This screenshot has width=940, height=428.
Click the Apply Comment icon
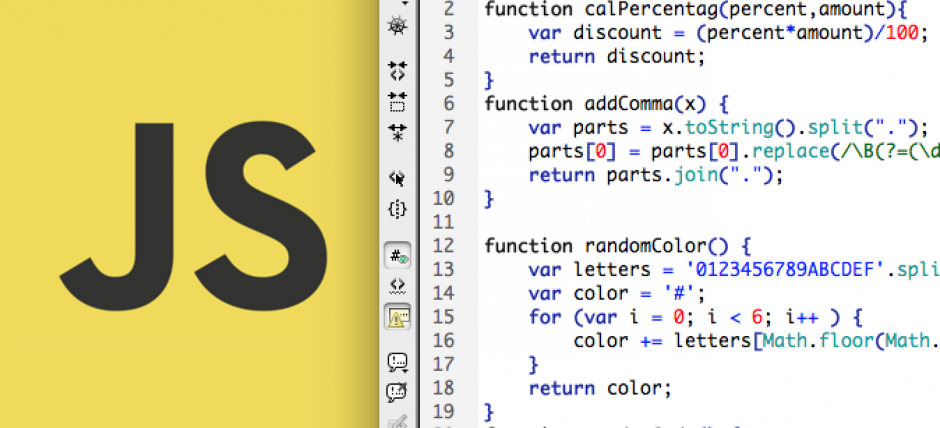pyautogui.click(x=397, y=362)
